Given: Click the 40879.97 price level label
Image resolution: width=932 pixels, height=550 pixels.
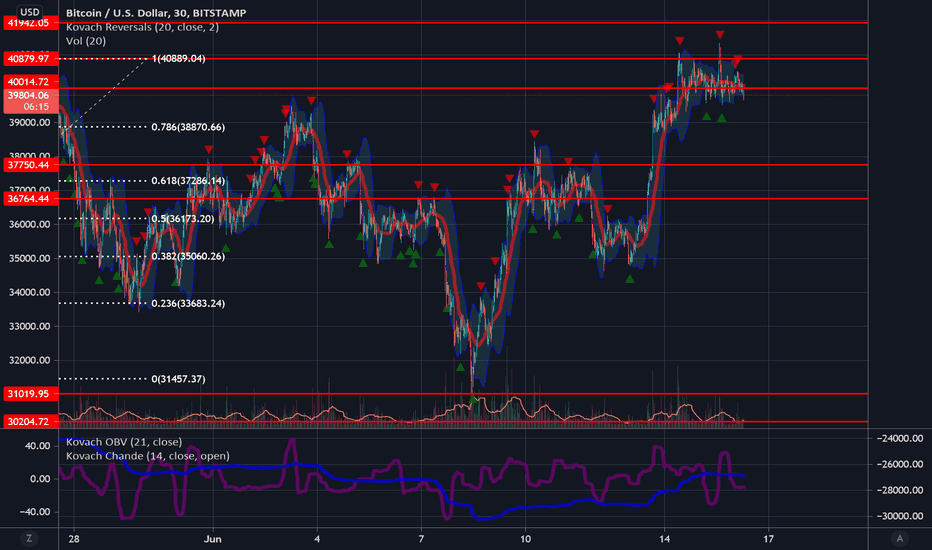Looking at the screenshot, I should [x=30, y=59].
